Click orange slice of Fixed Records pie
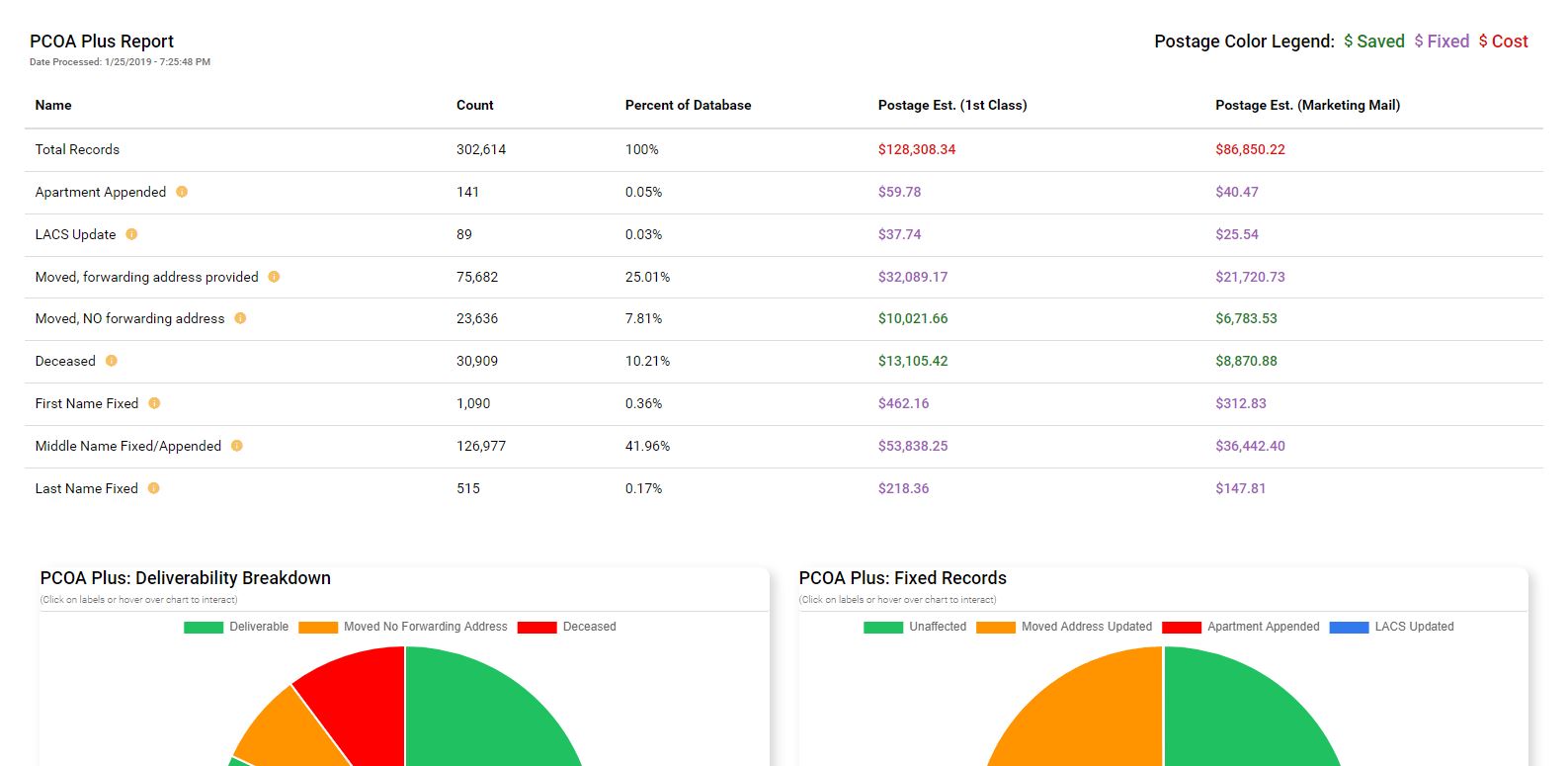This screenshot has height=766, width=1568. pyautogui.click(x=1087, y=712)
